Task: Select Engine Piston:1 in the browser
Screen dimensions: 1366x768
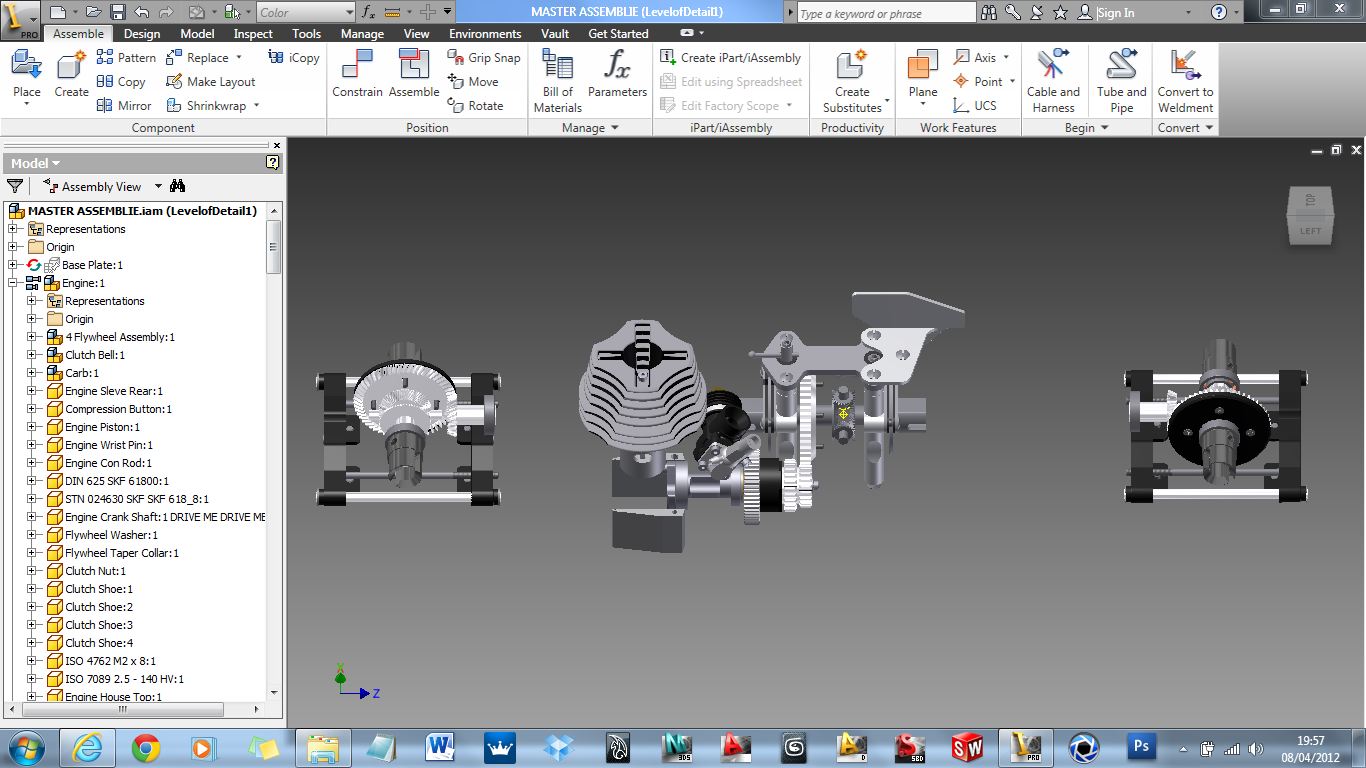Action: tap(102, 427)
